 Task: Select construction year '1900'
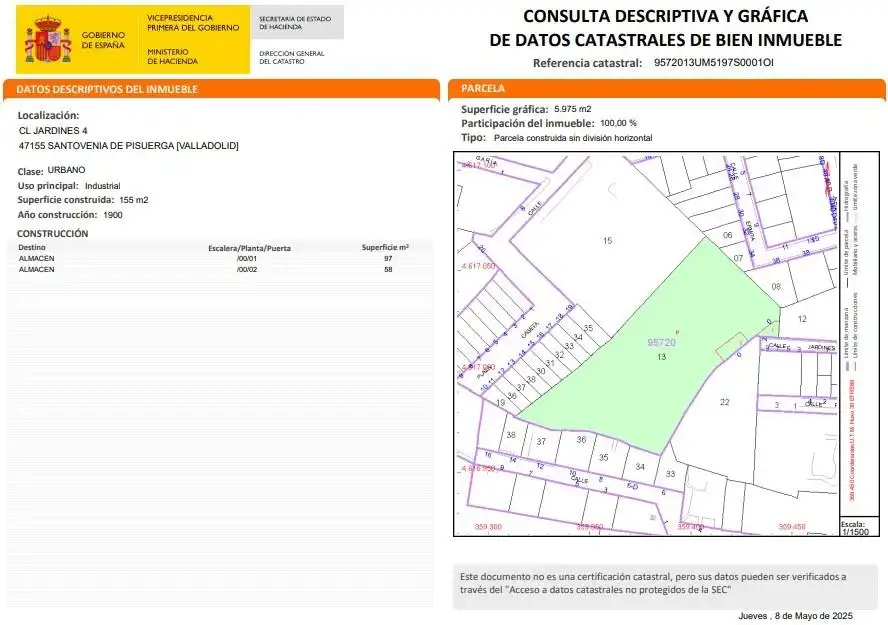pos(113,215)
